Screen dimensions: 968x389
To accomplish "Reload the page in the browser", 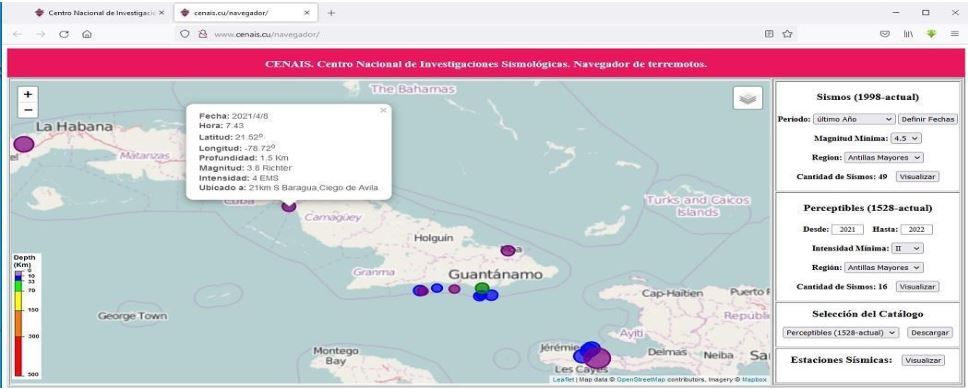I will (64, 35).
